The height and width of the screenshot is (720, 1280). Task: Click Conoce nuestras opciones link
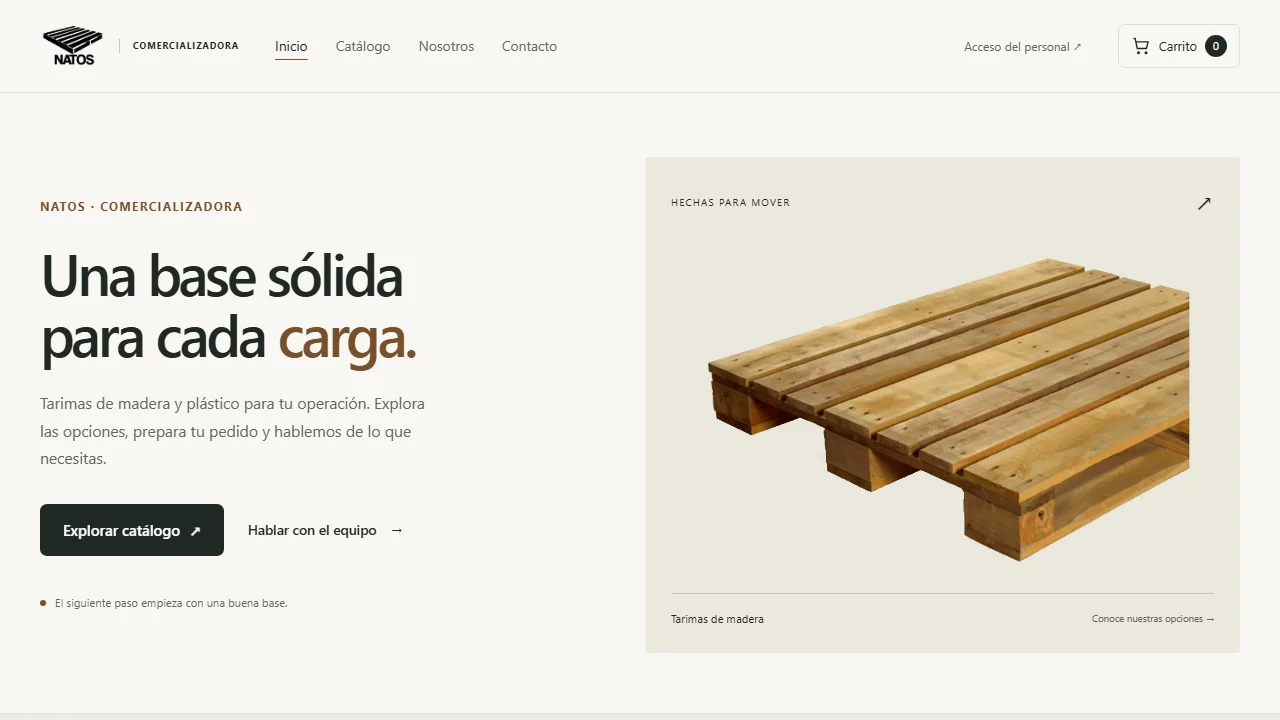(x=1153, y=619)
